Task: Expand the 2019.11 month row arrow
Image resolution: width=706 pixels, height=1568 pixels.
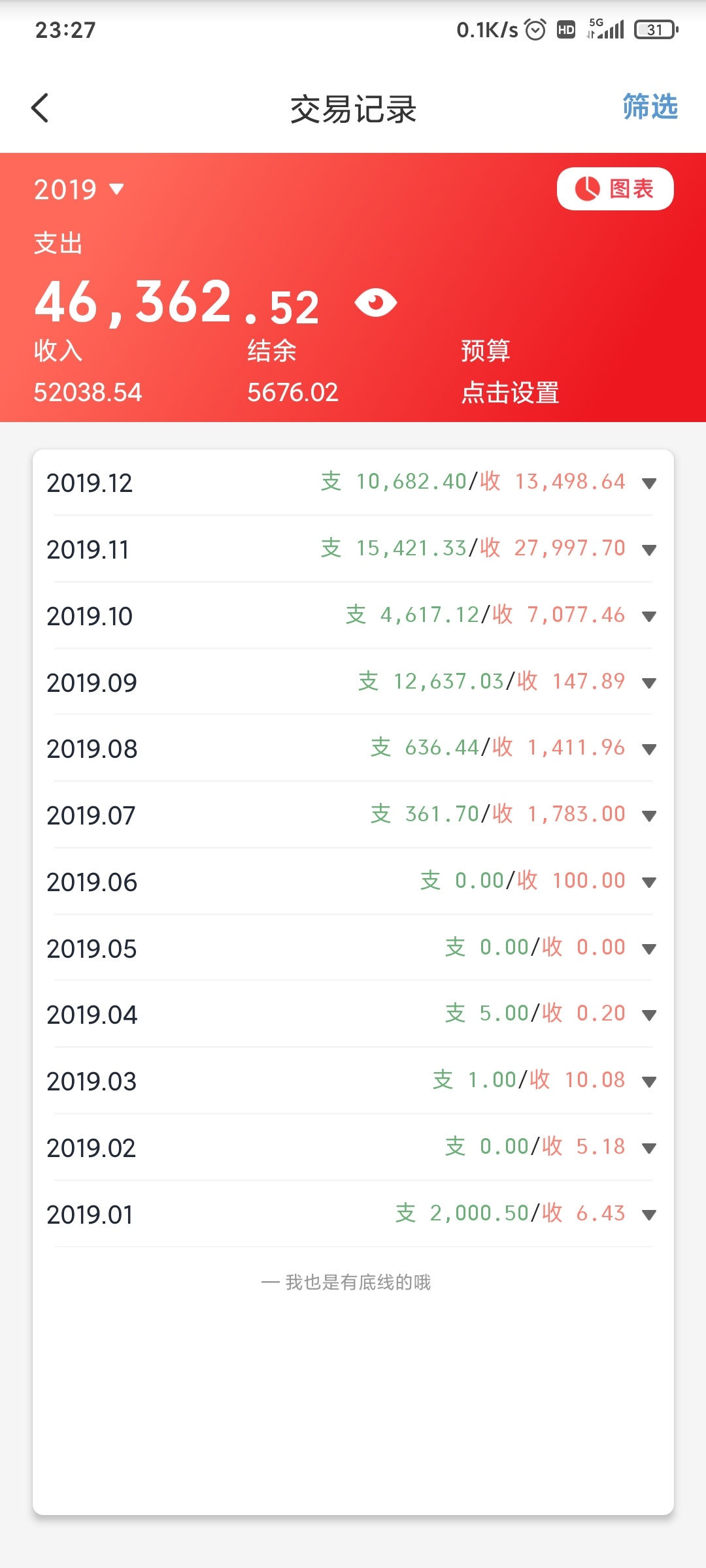Action: (x=649, y=550)
